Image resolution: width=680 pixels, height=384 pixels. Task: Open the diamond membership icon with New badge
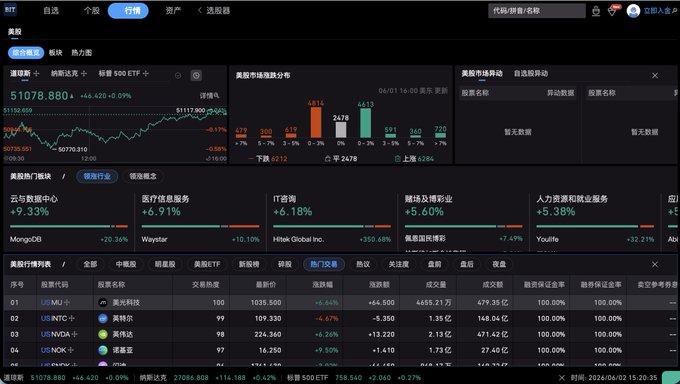click(x=613, y=11)
